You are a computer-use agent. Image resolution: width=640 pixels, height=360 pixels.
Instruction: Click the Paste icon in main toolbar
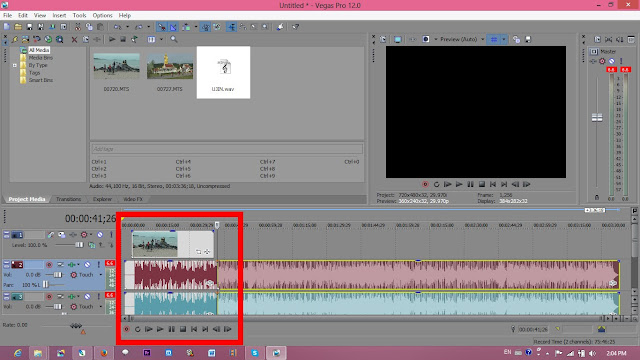(x=100, y=27)
